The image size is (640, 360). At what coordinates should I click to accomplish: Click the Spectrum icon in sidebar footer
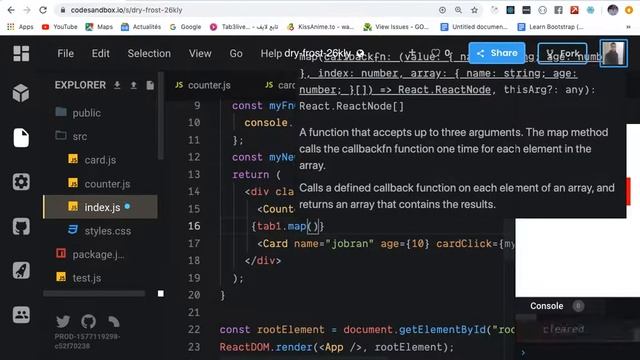point(113,322)
